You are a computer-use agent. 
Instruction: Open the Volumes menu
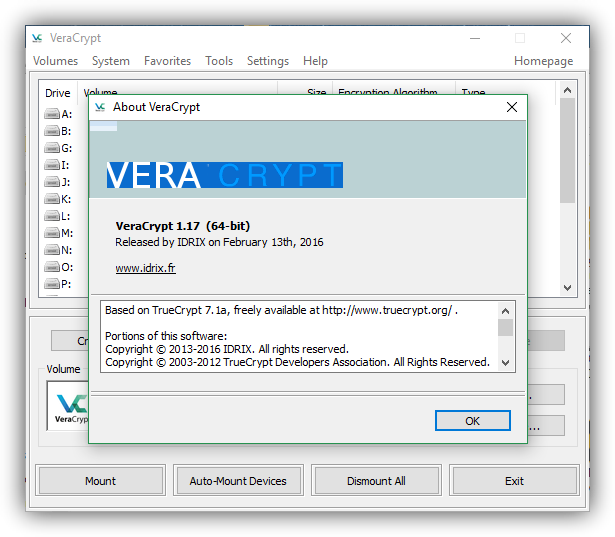(x=55, y=61)
